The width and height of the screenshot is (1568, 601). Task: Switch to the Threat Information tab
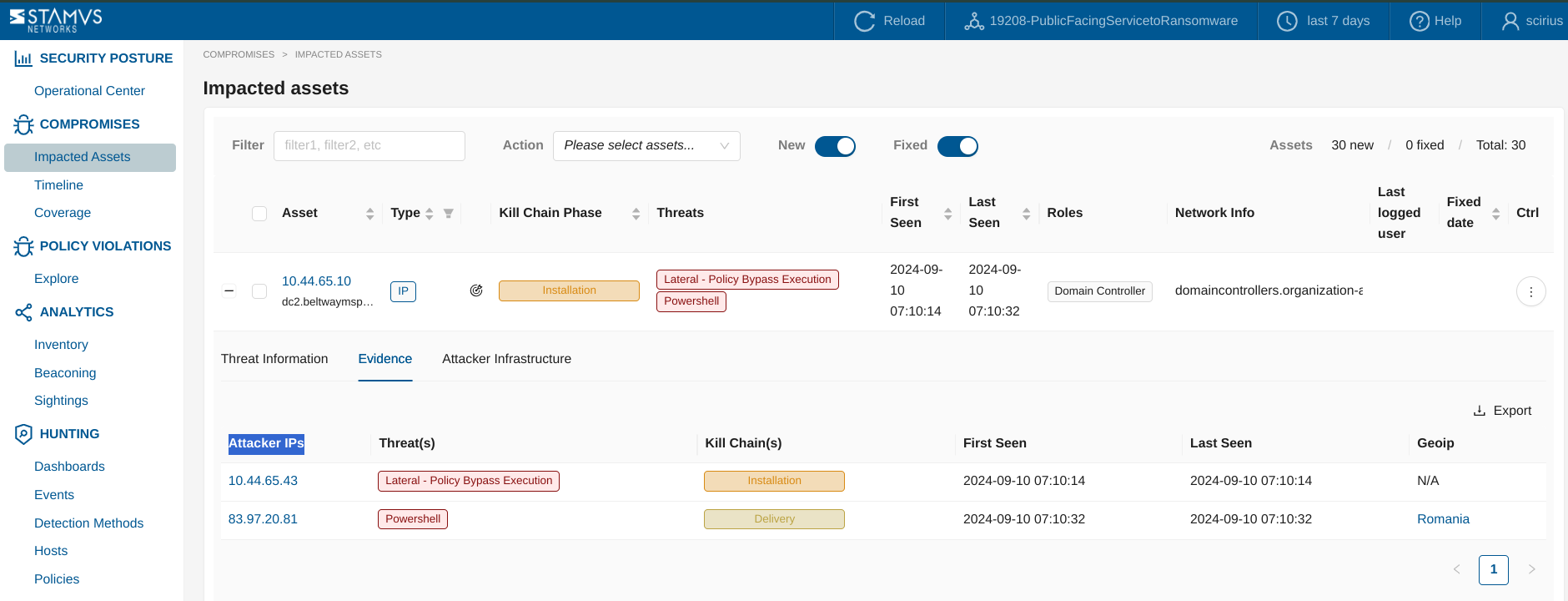coord(274,359)
